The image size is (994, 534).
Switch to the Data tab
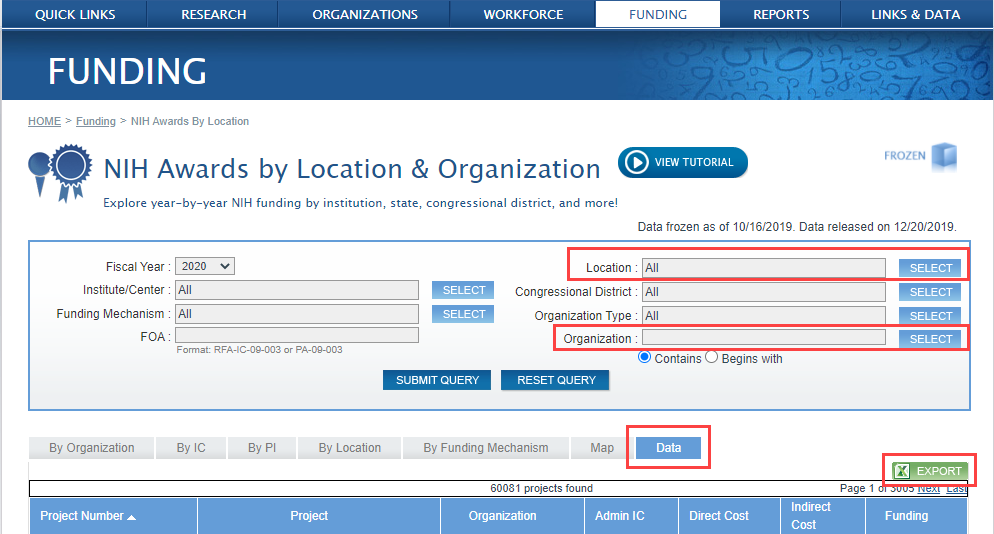[x=668, y=447]
